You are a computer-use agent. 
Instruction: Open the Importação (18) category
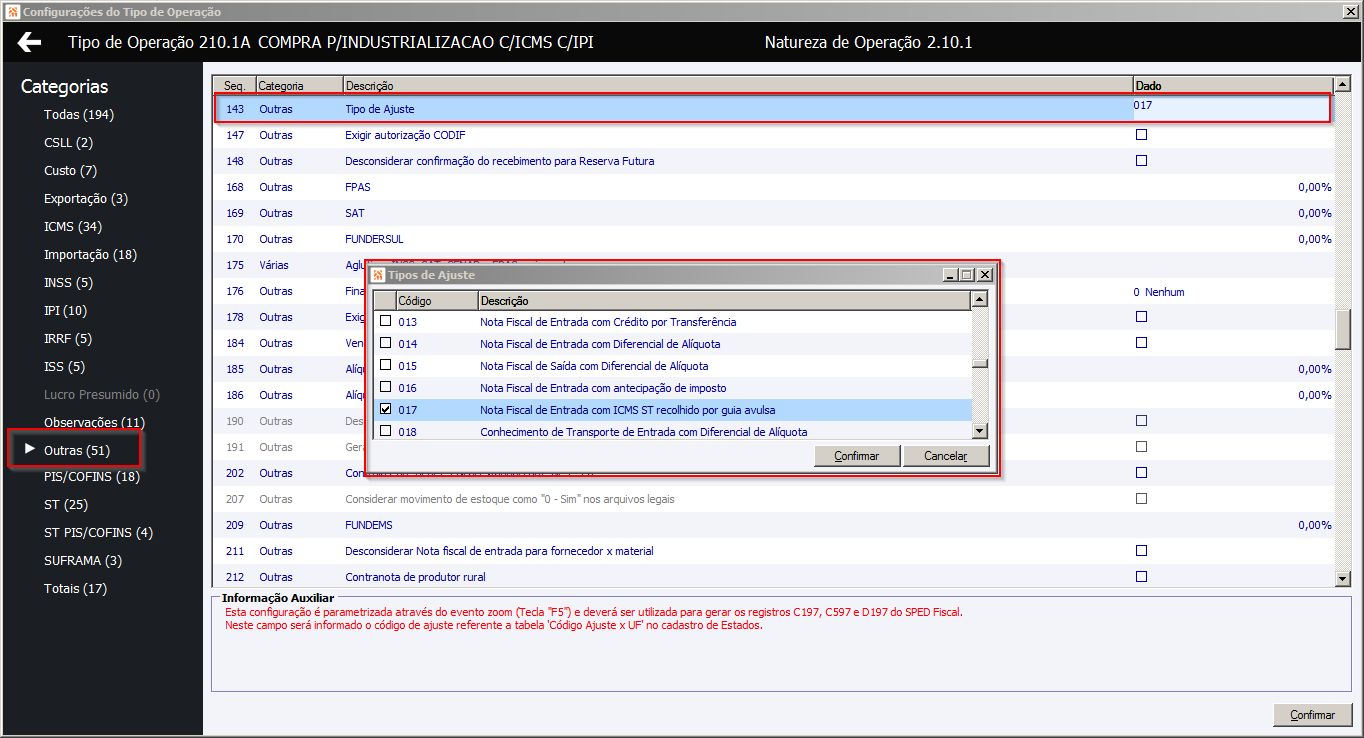coord(91,255)
